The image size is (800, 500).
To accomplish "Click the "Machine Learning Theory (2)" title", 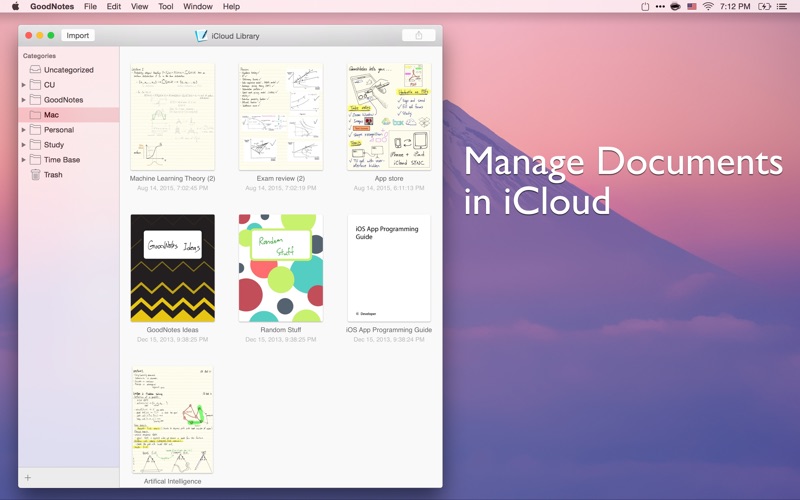I will pos(172,179).
